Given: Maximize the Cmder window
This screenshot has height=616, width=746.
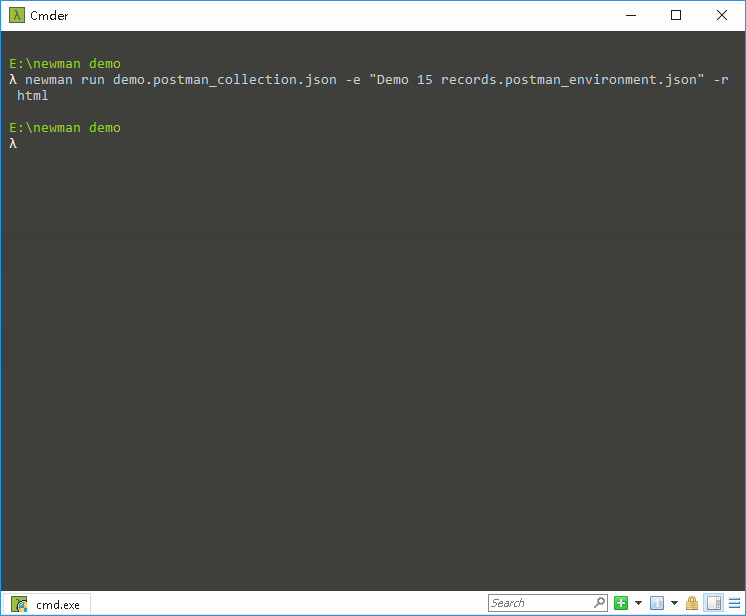Looking at the screenshot, I should [676, 15].
